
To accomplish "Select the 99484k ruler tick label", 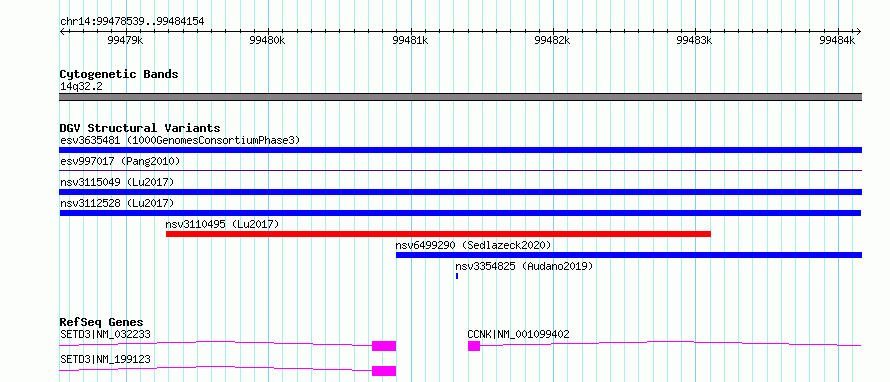I will pos(837,40).
